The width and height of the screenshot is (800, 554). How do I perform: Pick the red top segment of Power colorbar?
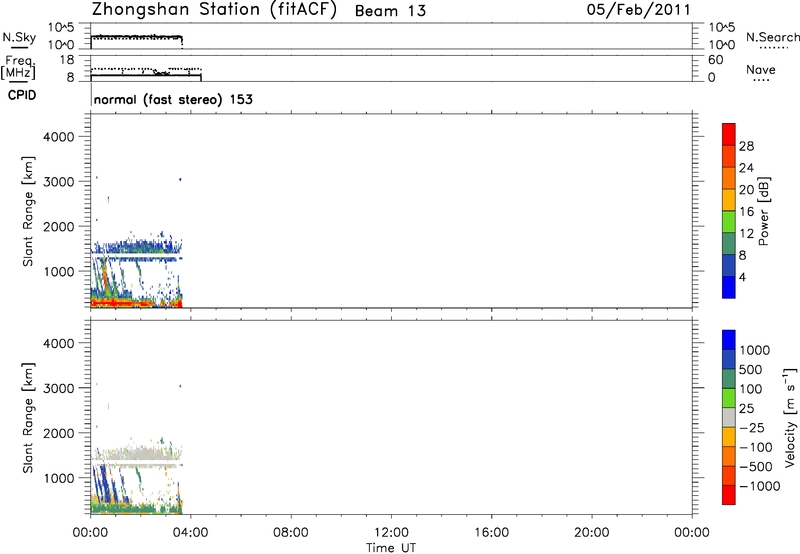[729, 134]
